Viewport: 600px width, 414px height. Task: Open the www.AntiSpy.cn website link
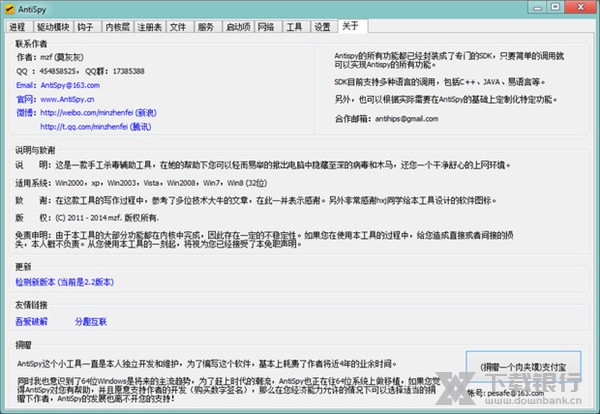coord(67,99)
